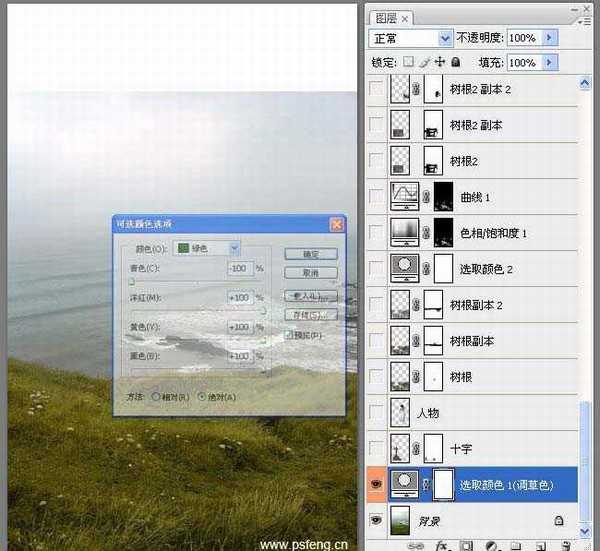Click the layers scrollbar down arrow

585,531
